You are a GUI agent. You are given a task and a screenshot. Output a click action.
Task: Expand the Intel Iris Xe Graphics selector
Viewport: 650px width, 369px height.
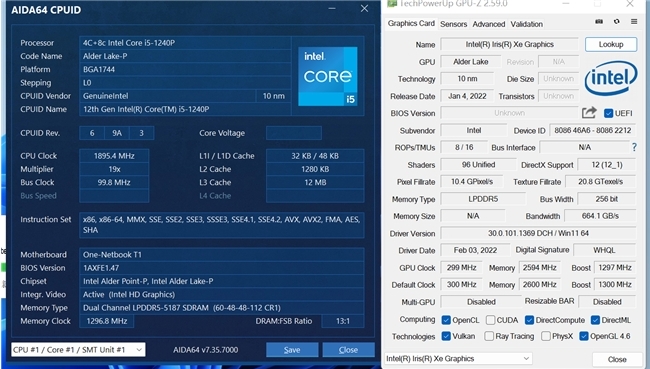458,359
